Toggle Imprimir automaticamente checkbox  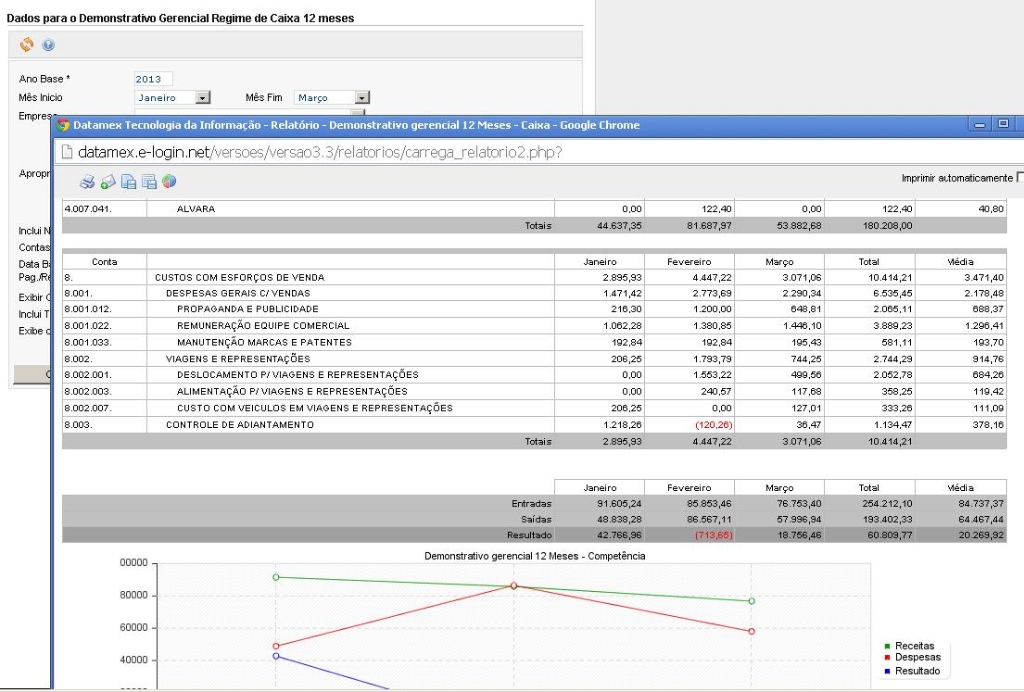pyautogui.click(x=1020, y=178)
